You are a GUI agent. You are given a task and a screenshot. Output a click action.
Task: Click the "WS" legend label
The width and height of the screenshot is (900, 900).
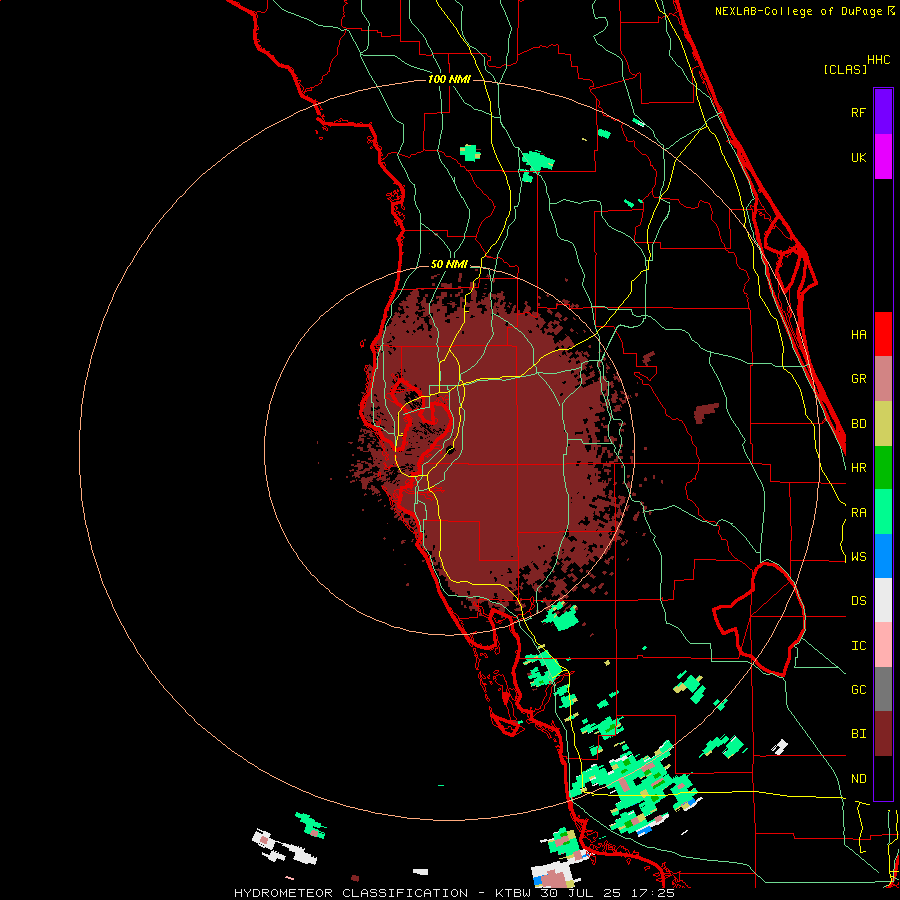tap(858, 557)
